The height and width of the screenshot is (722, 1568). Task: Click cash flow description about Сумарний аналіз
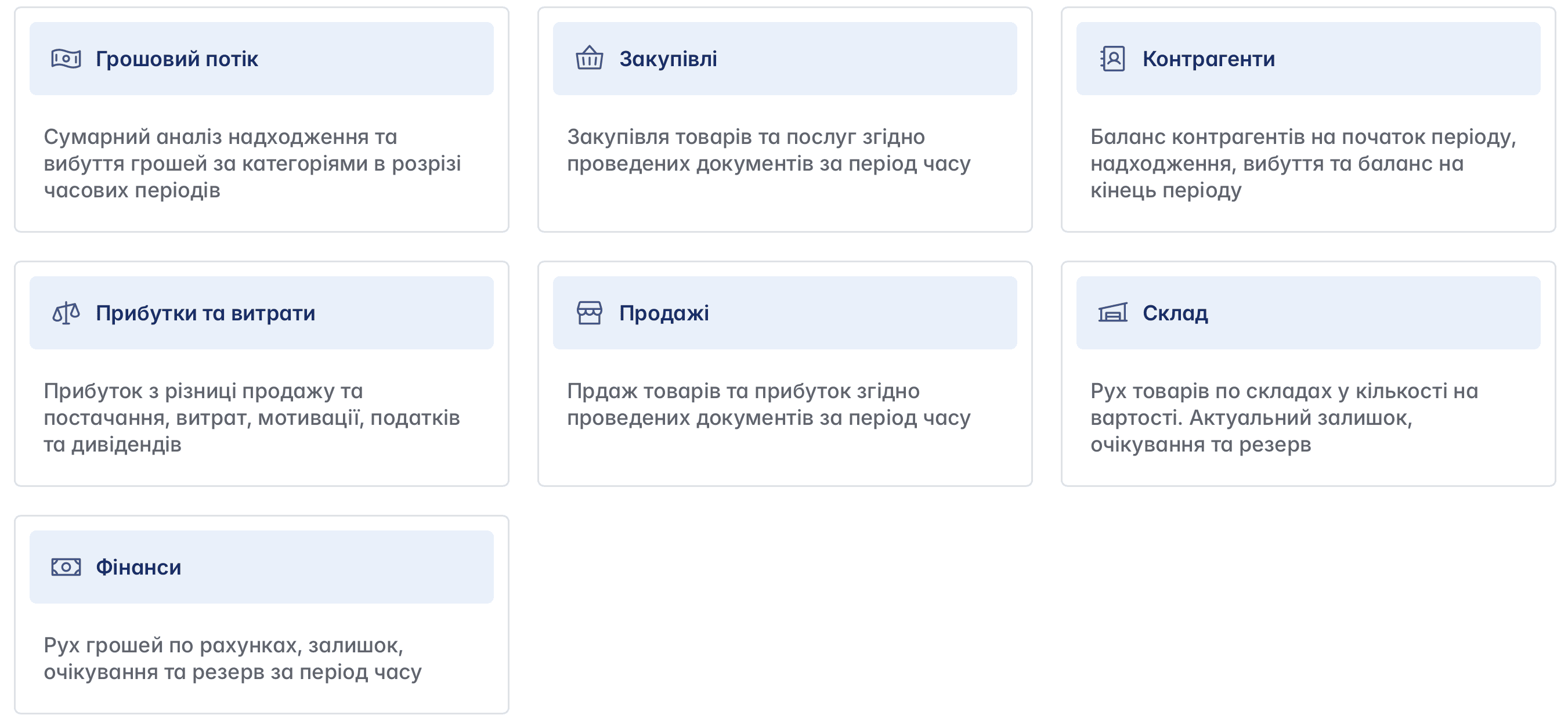(x=252, y=163)
